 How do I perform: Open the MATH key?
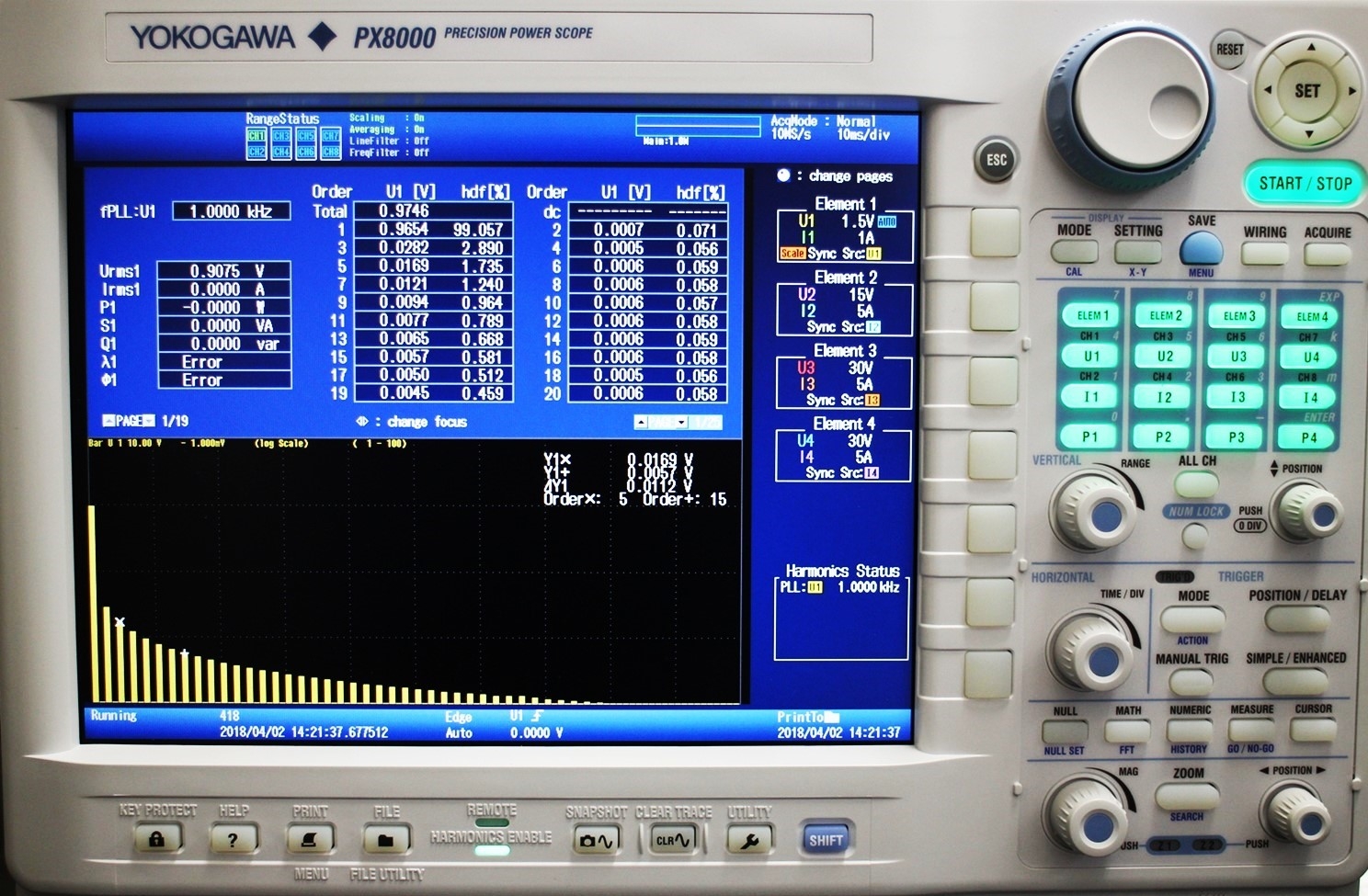[x=1127, y=732]
